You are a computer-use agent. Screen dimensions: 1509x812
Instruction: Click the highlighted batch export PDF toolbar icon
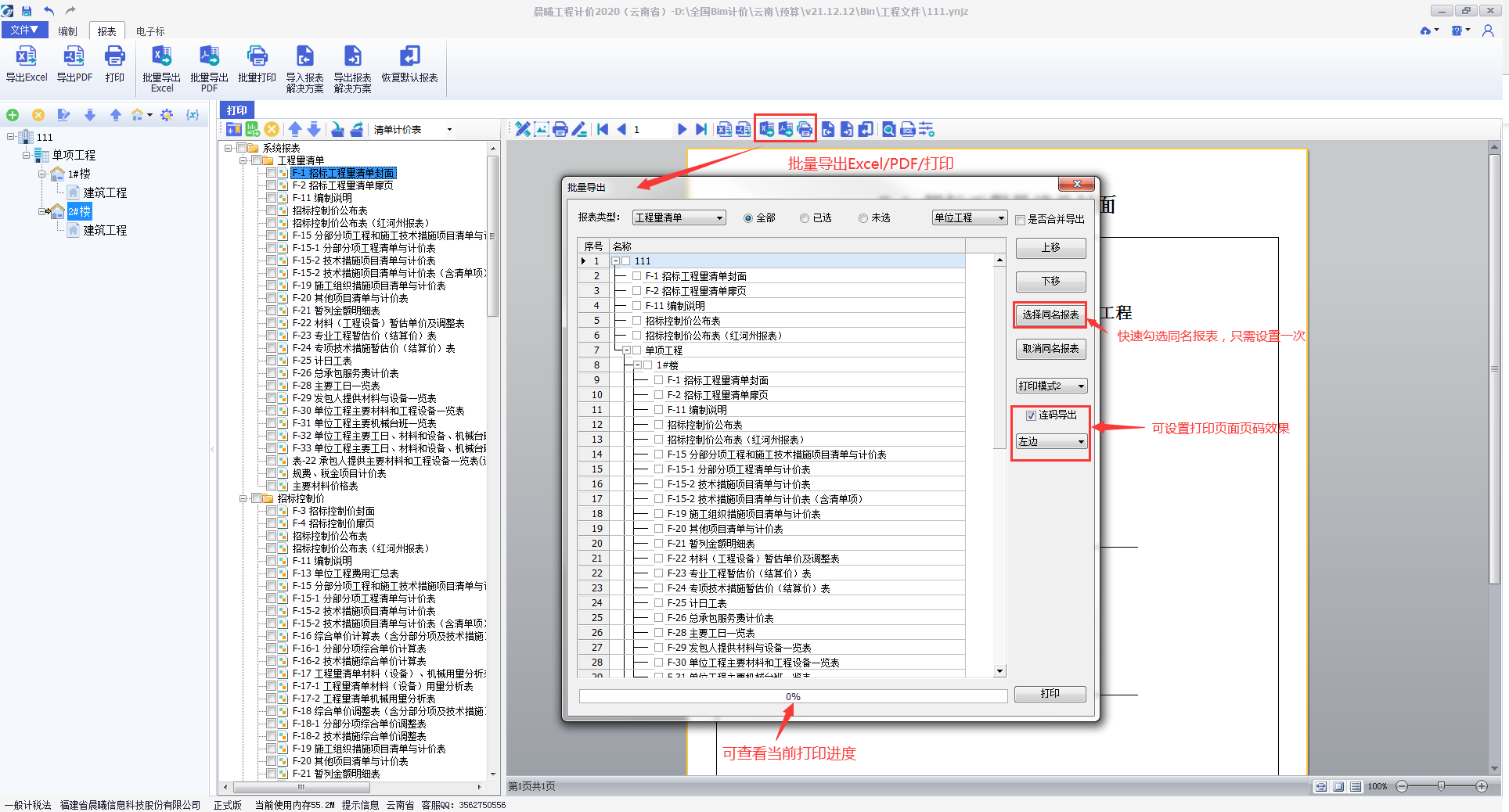pyautogui.click(x=785, y=129)
